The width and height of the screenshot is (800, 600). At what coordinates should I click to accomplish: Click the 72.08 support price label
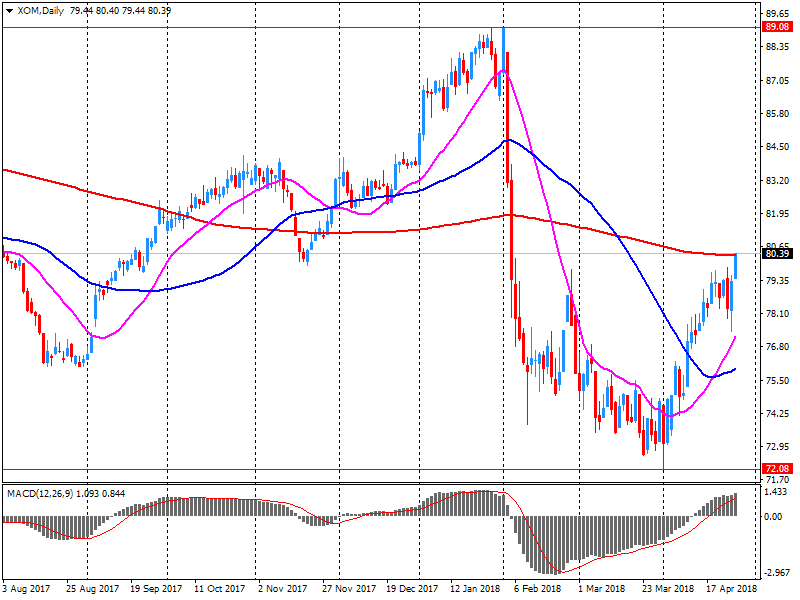point(777,468)
